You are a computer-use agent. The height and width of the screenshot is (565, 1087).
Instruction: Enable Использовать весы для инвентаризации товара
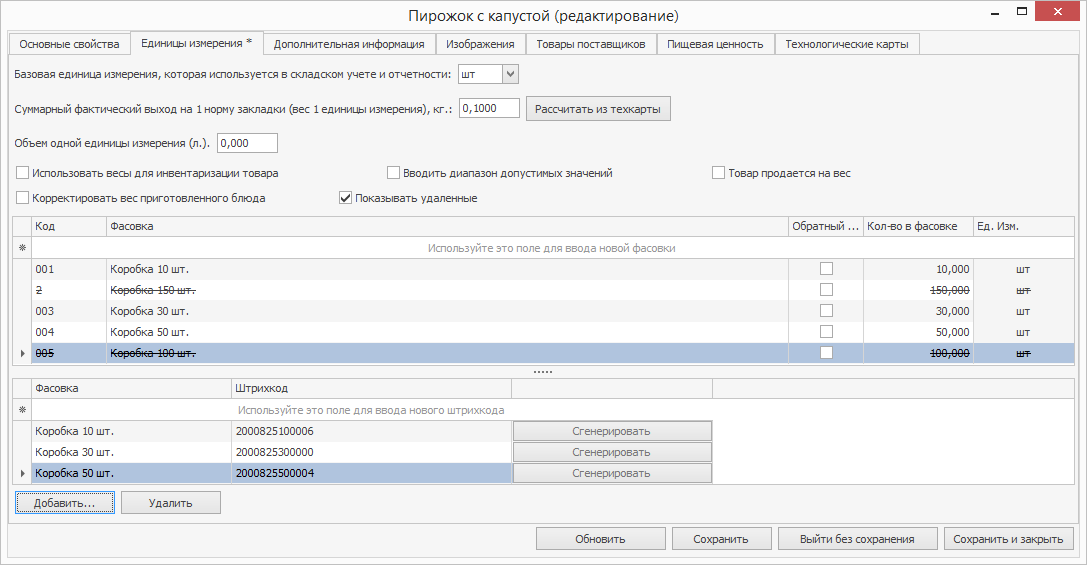[x=23, y=173]
